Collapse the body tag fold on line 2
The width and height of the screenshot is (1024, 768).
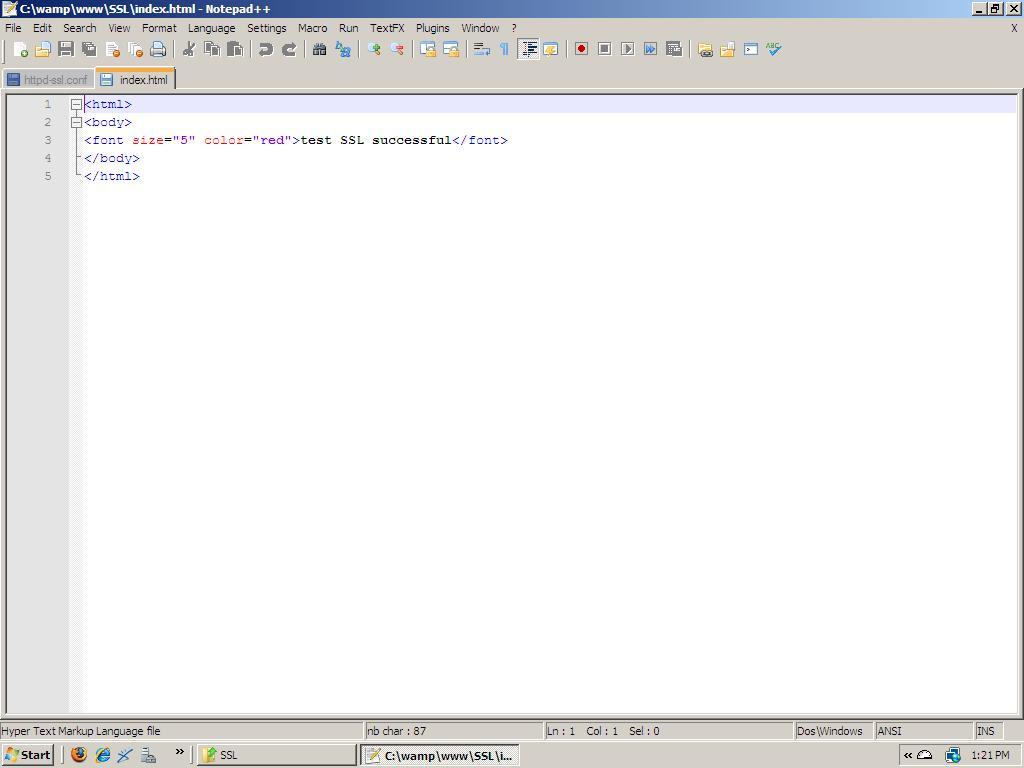(76, 122)
